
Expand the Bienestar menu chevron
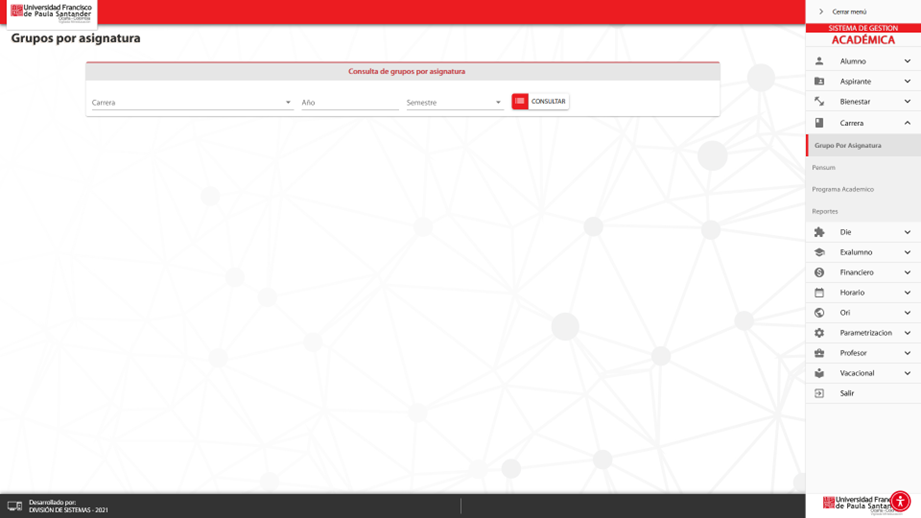click(x=907, y=101)
